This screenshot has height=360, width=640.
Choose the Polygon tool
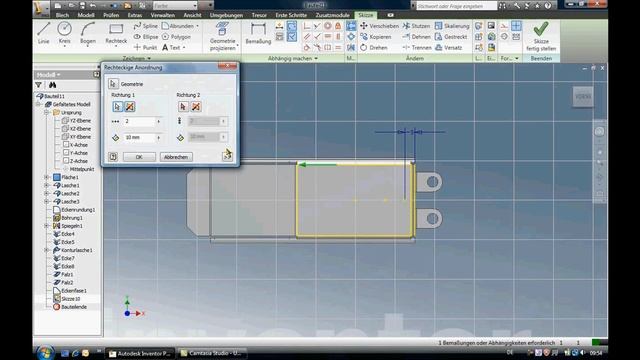[x=176, y=37]
